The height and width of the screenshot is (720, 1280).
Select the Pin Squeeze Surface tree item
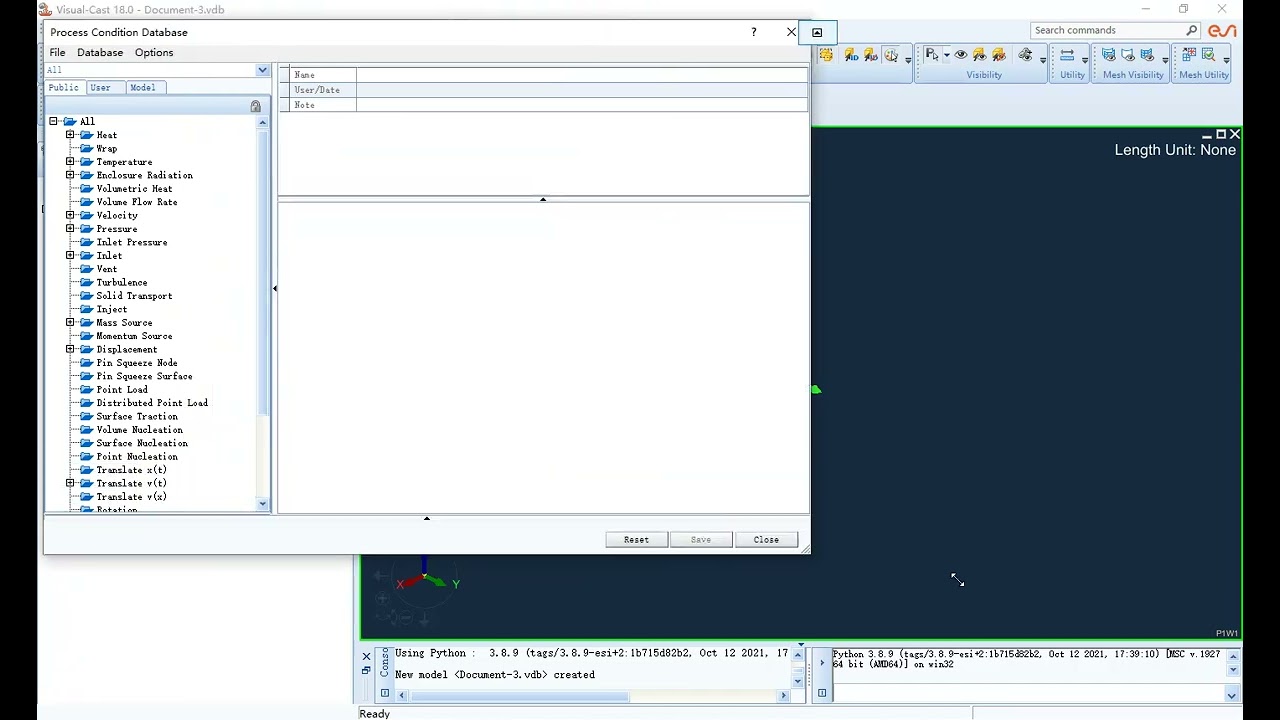coord(144,376)
